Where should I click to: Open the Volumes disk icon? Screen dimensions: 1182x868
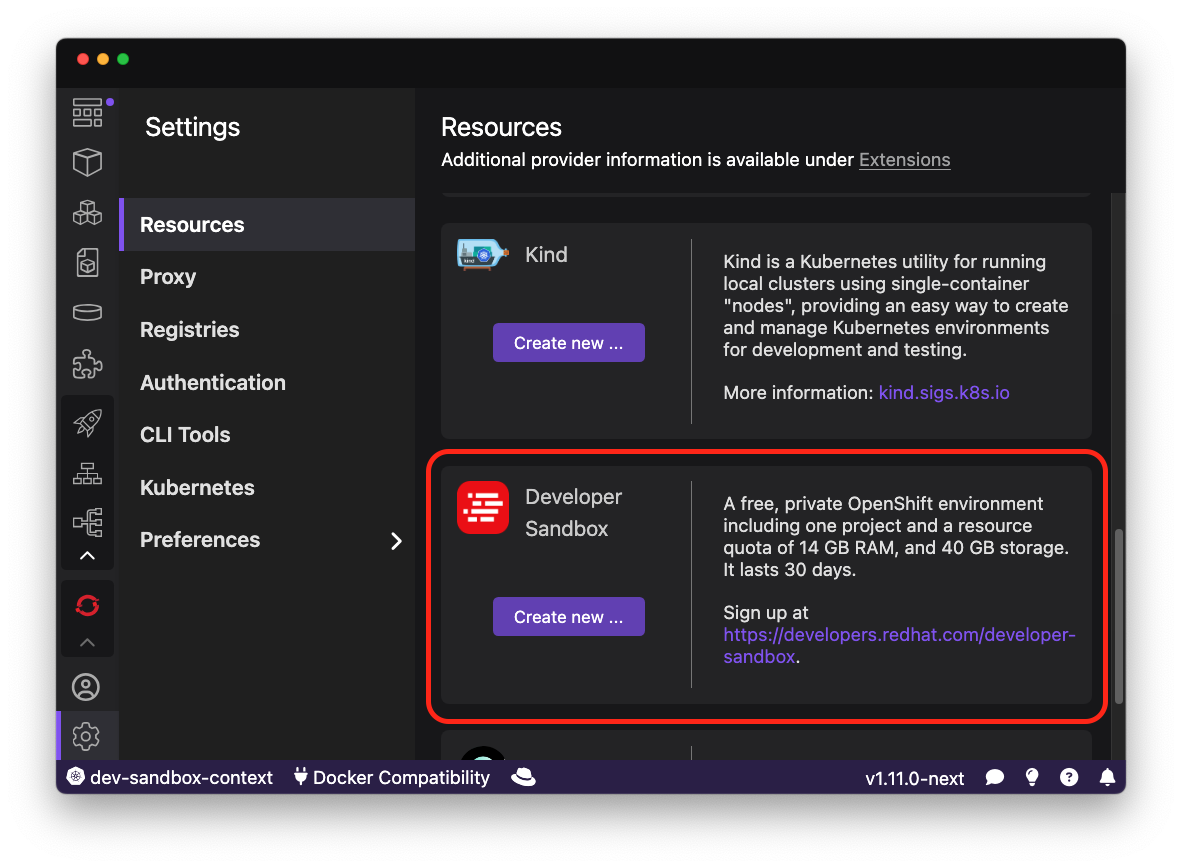(87, 312)
